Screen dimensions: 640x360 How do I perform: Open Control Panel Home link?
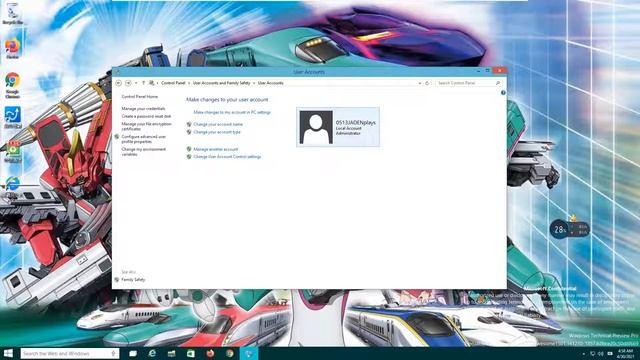(140, 97)
